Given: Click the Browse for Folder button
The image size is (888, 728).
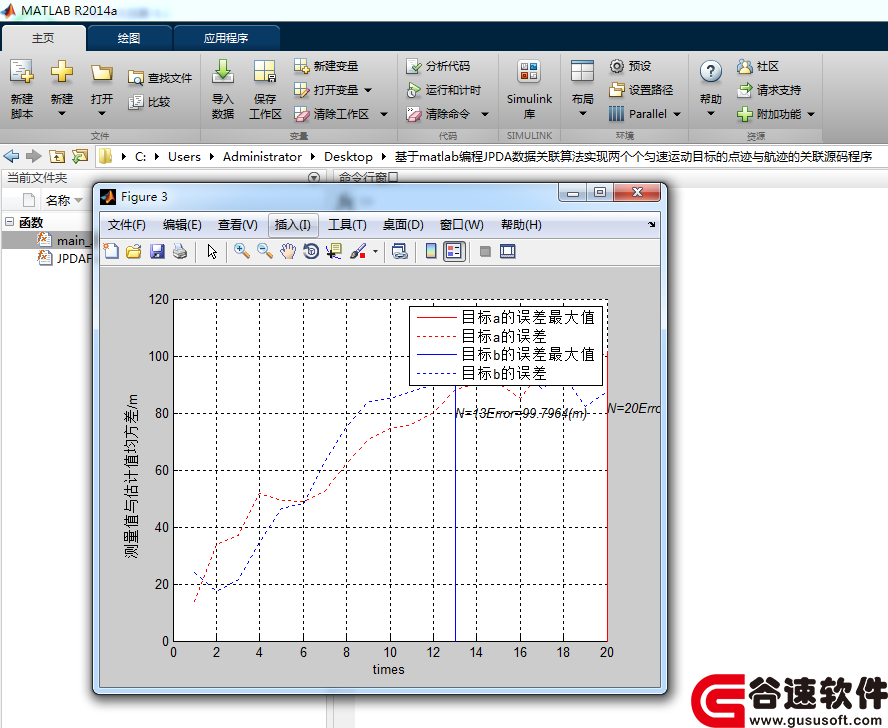Looking at the screenshot, I should coord(80,156).
